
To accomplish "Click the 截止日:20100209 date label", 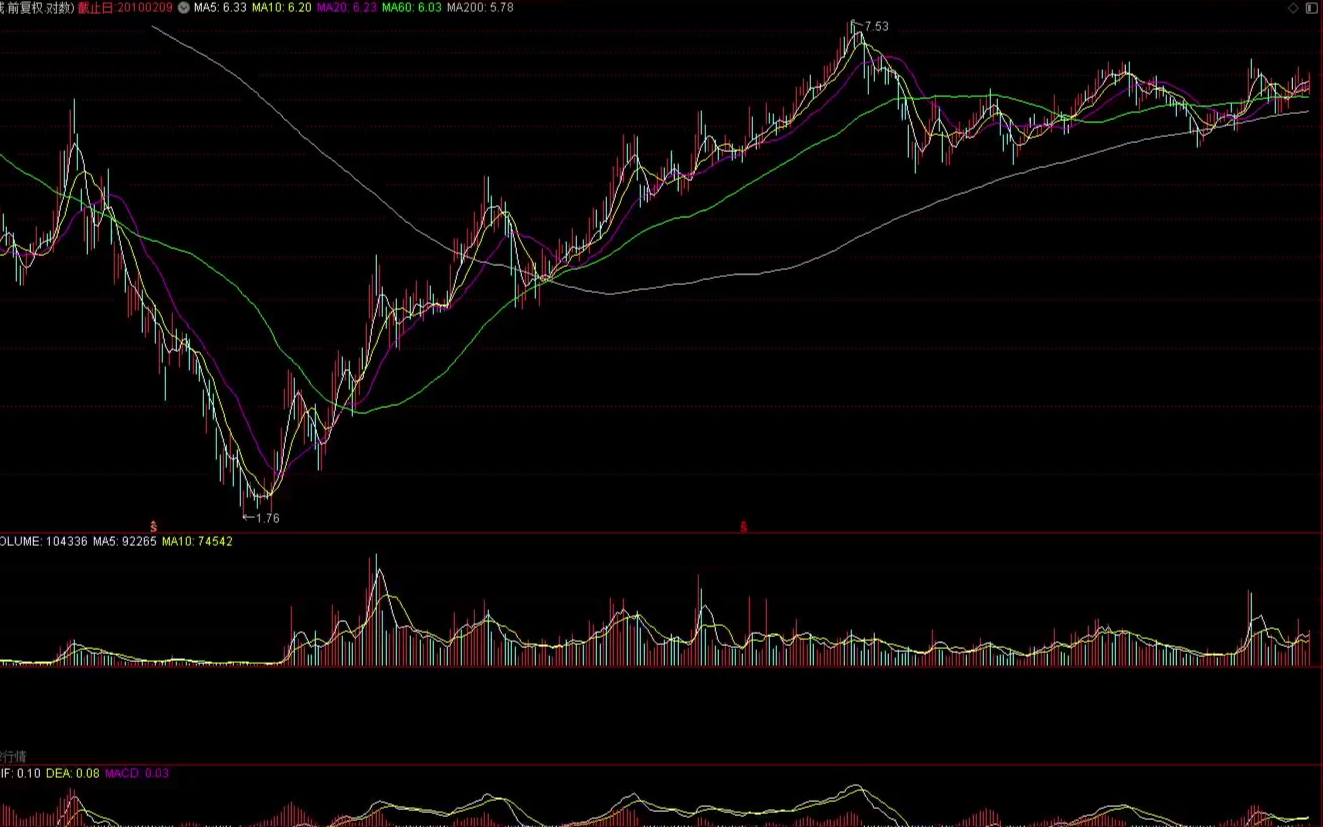I will [125, 8].
